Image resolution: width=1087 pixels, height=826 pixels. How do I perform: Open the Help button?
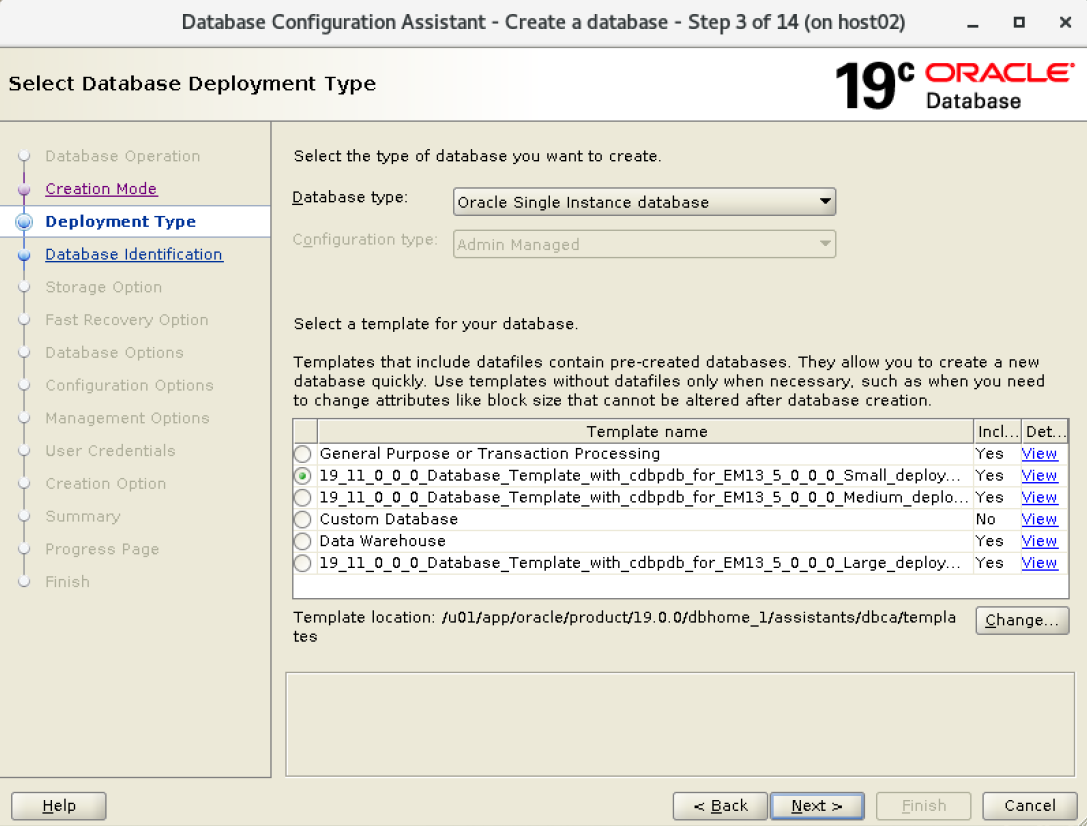[59, 806]
